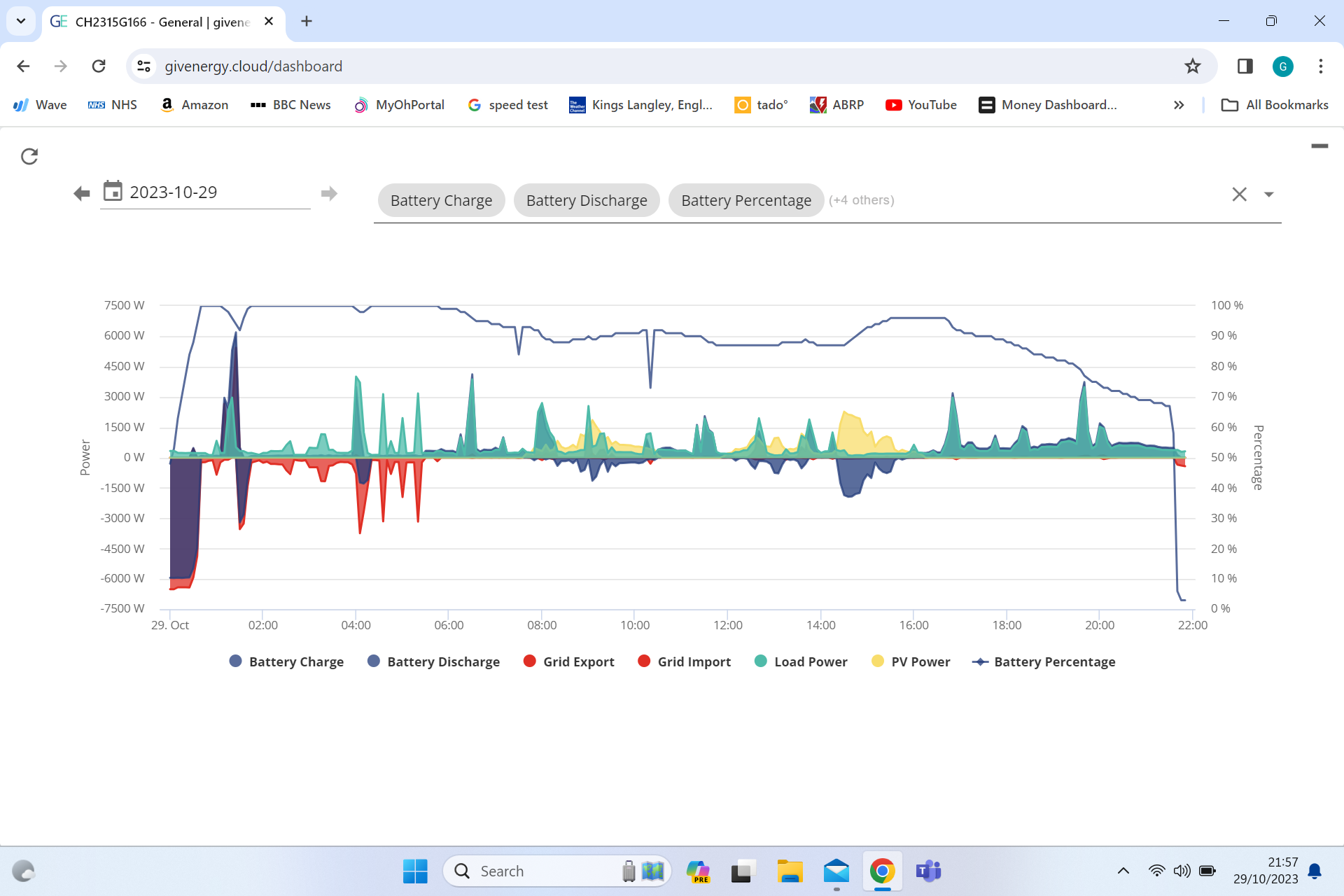1344x896 pixels.
Task: Toggle PV Power series in legend
Action: [911, 661]
